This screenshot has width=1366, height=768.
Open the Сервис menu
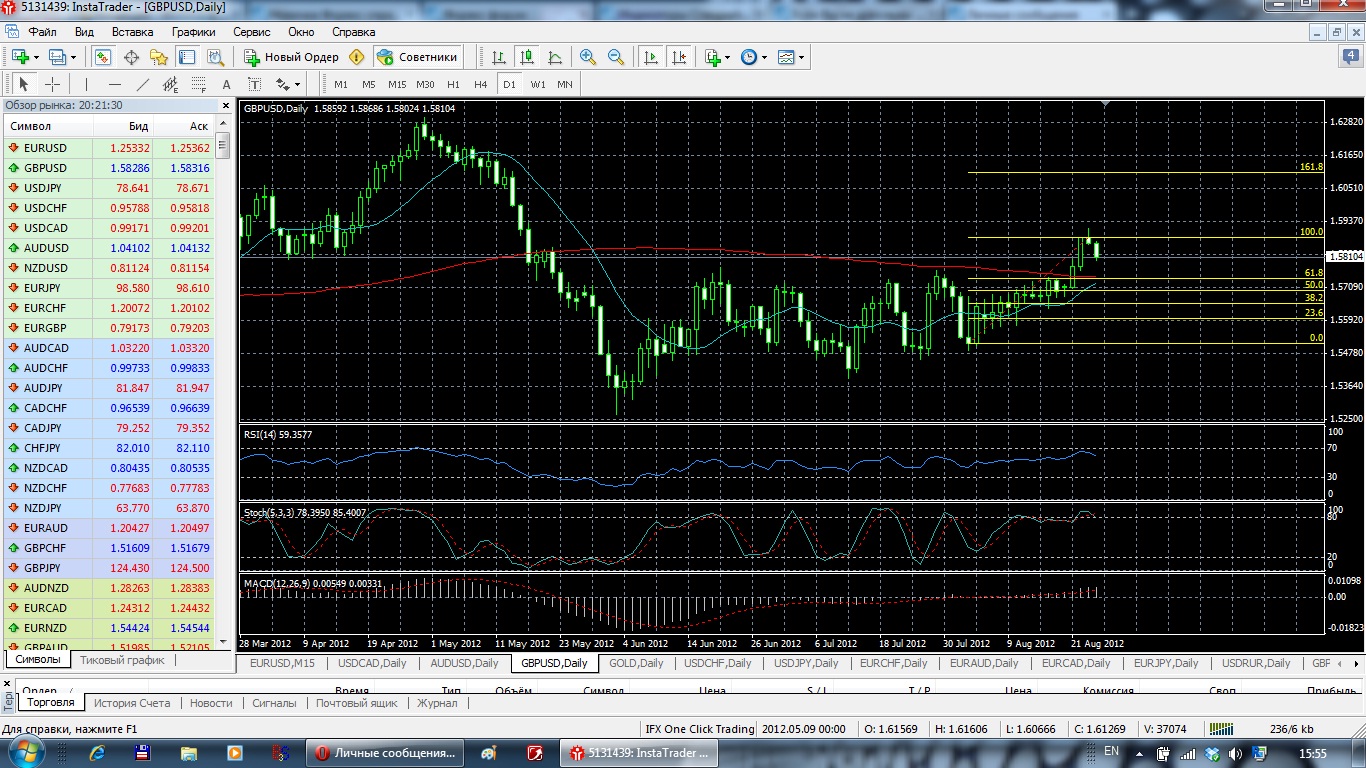[252, 32]
